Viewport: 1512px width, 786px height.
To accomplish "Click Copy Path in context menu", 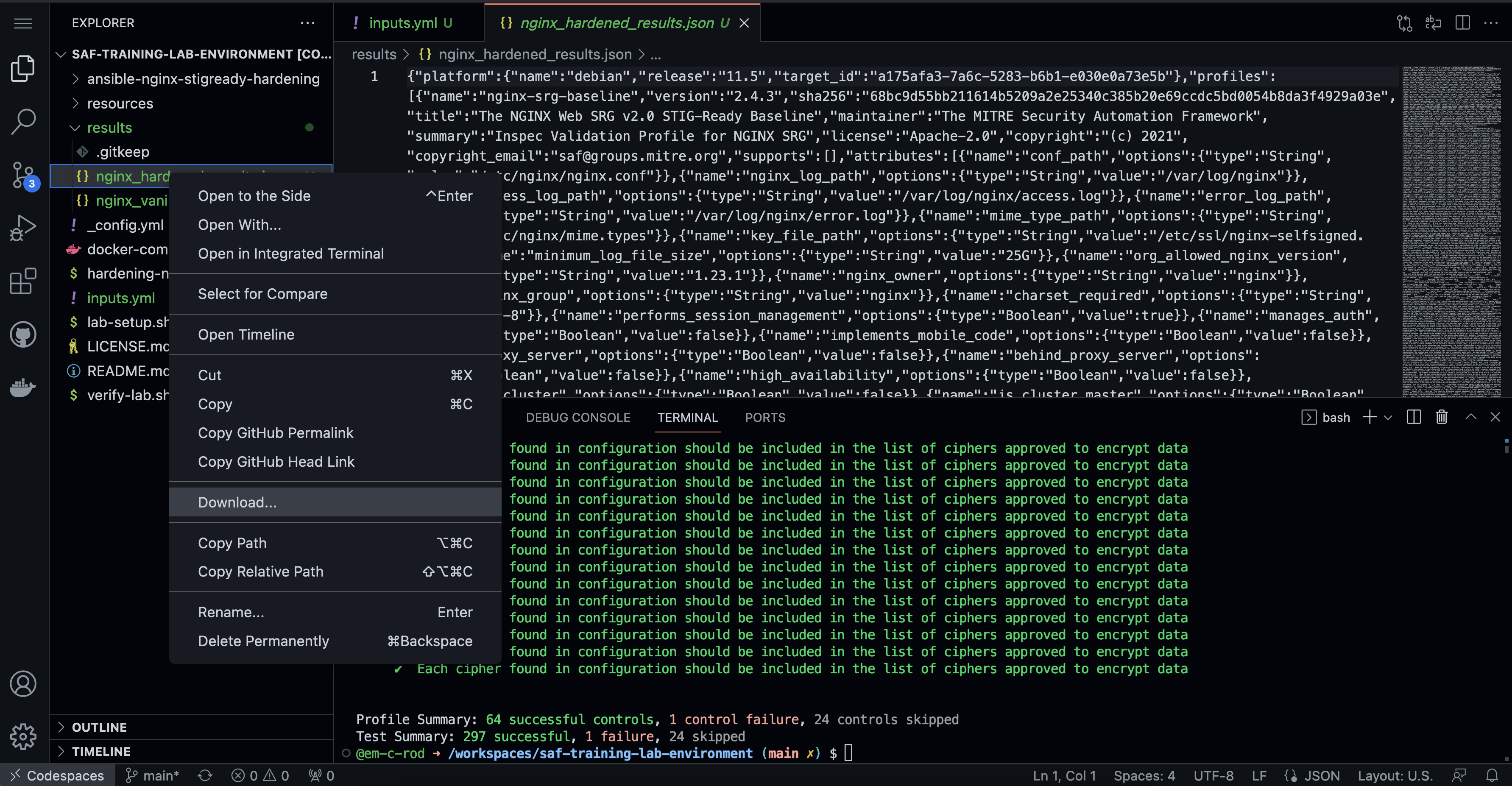I will pos(232,542).
